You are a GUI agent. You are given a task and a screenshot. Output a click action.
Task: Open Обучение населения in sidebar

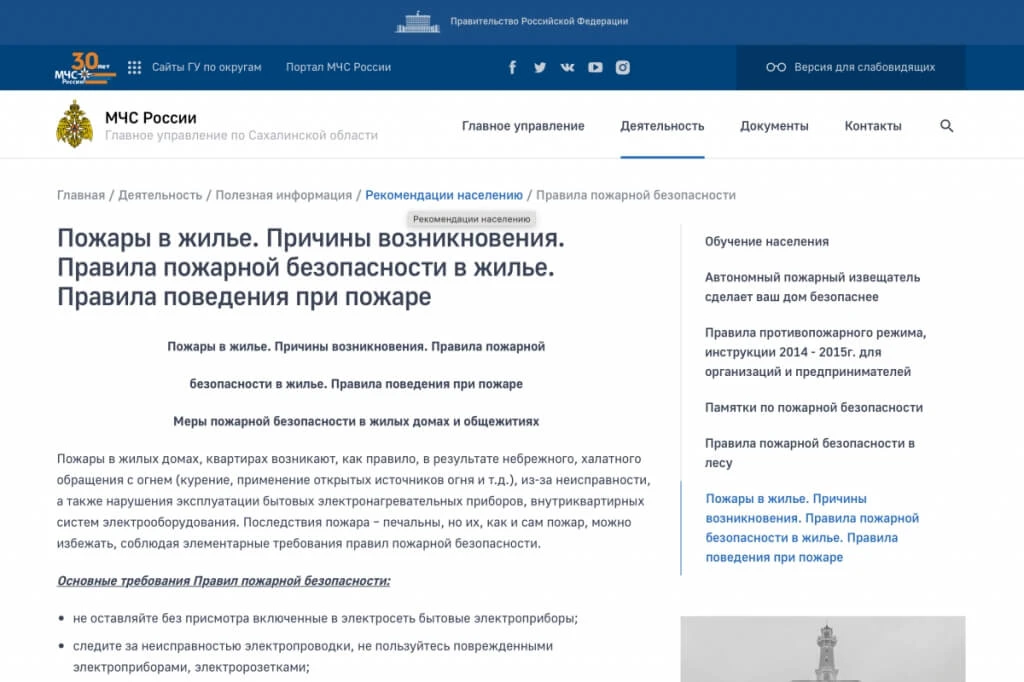tap(766, 241)
